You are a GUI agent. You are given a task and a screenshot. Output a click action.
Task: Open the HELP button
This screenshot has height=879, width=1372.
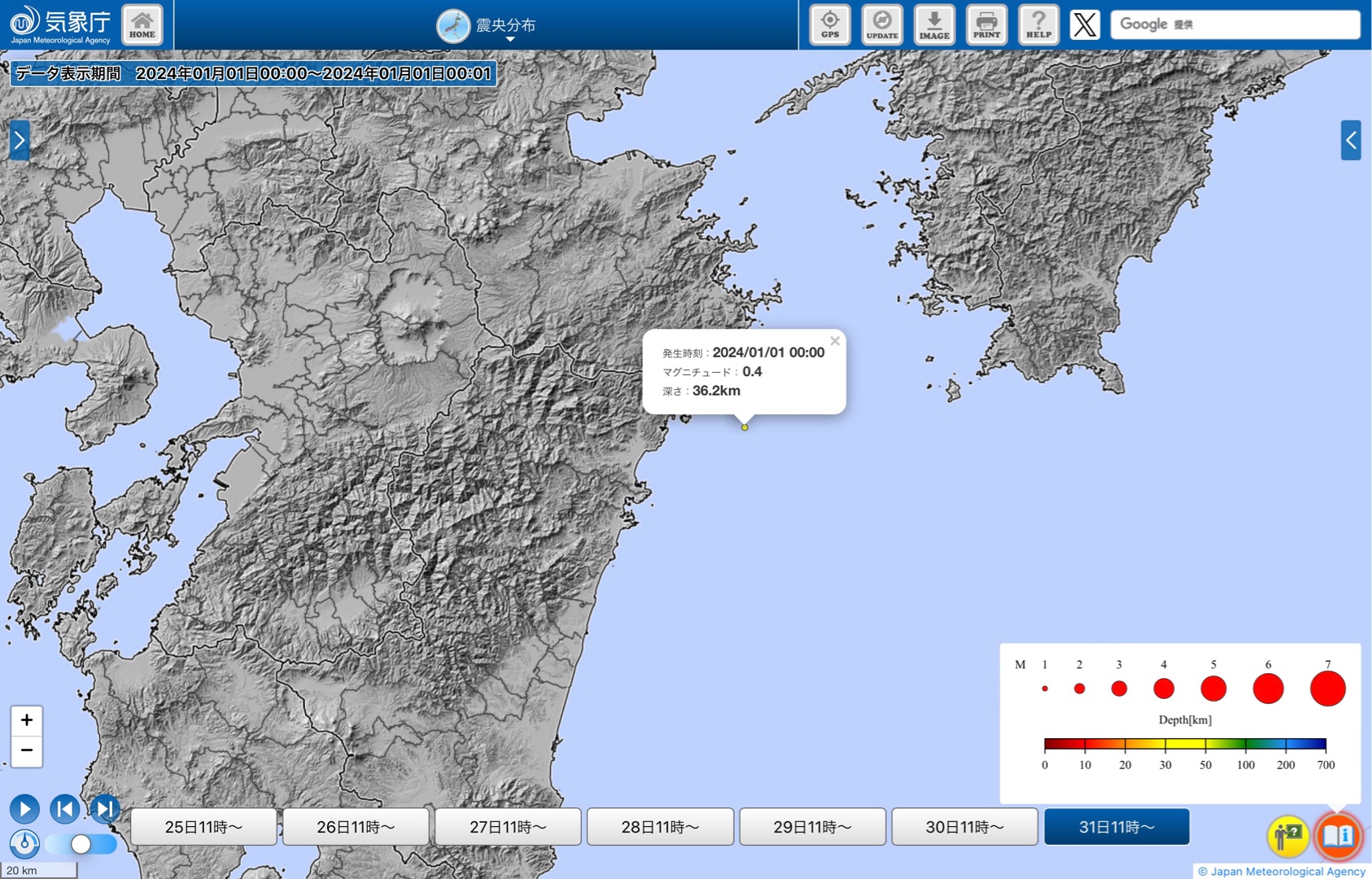[x=1038, y=24]
